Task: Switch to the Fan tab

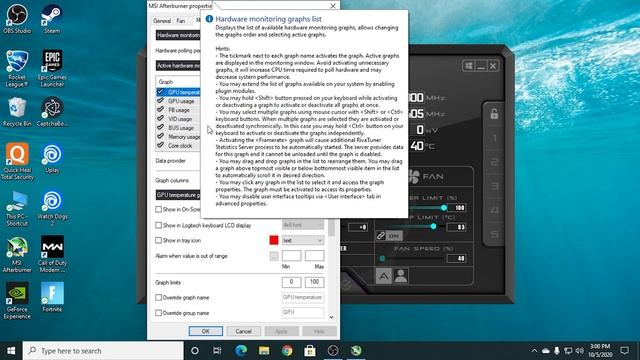Action: (181, 20)
